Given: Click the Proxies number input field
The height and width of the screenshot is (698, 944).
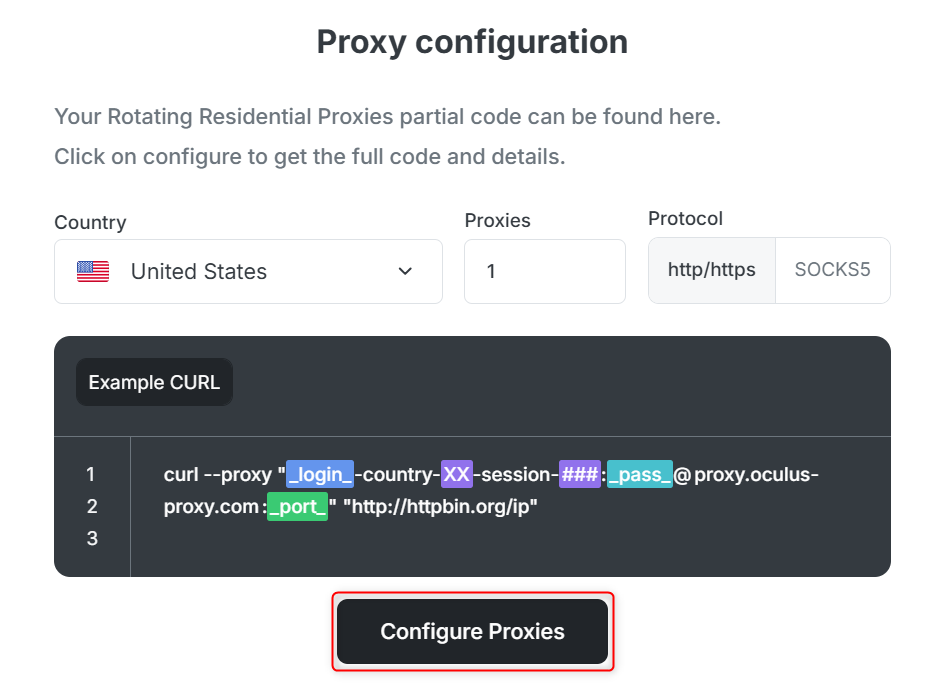Looking at the screenshot, I should 544,271.
